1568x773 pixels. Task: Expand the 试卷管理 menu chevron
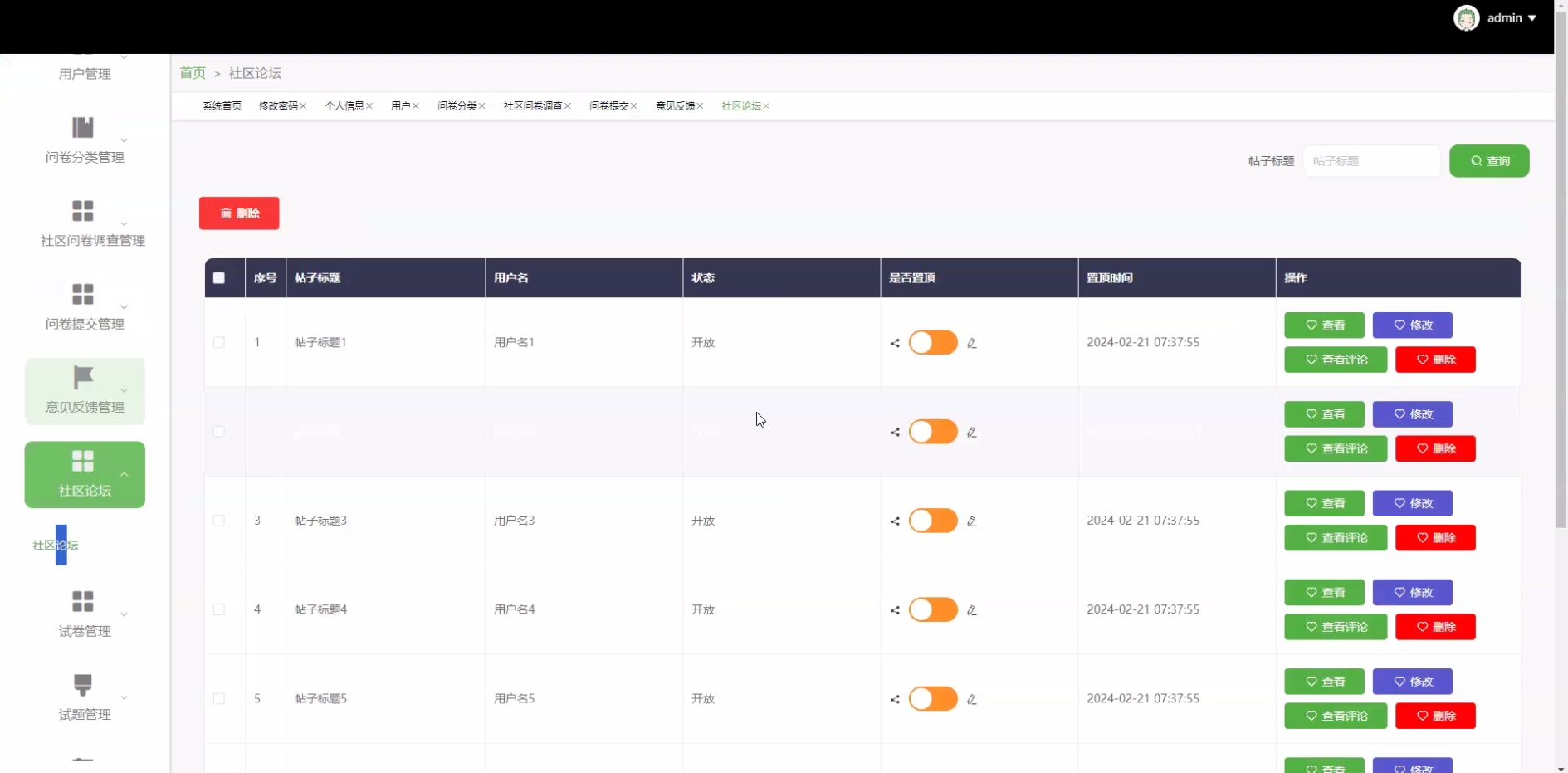(125, 614)
